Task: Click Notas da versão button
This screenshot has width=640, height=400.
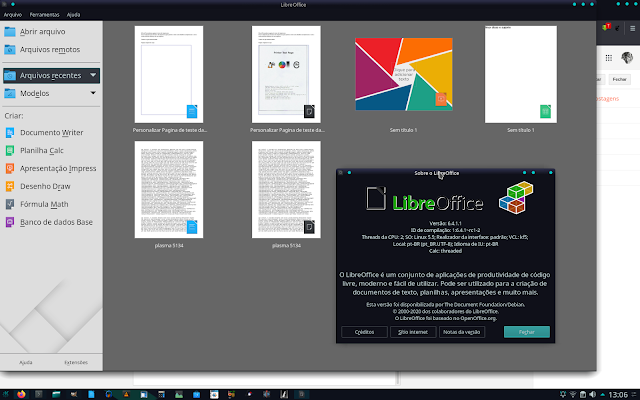Action: [462, 332]
